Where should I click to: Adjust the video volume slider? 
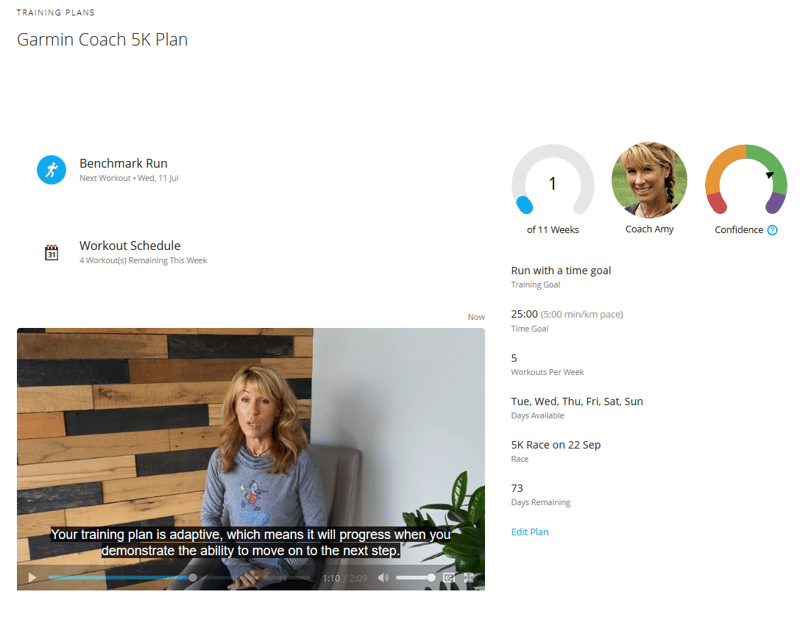(x=415, y=578)
